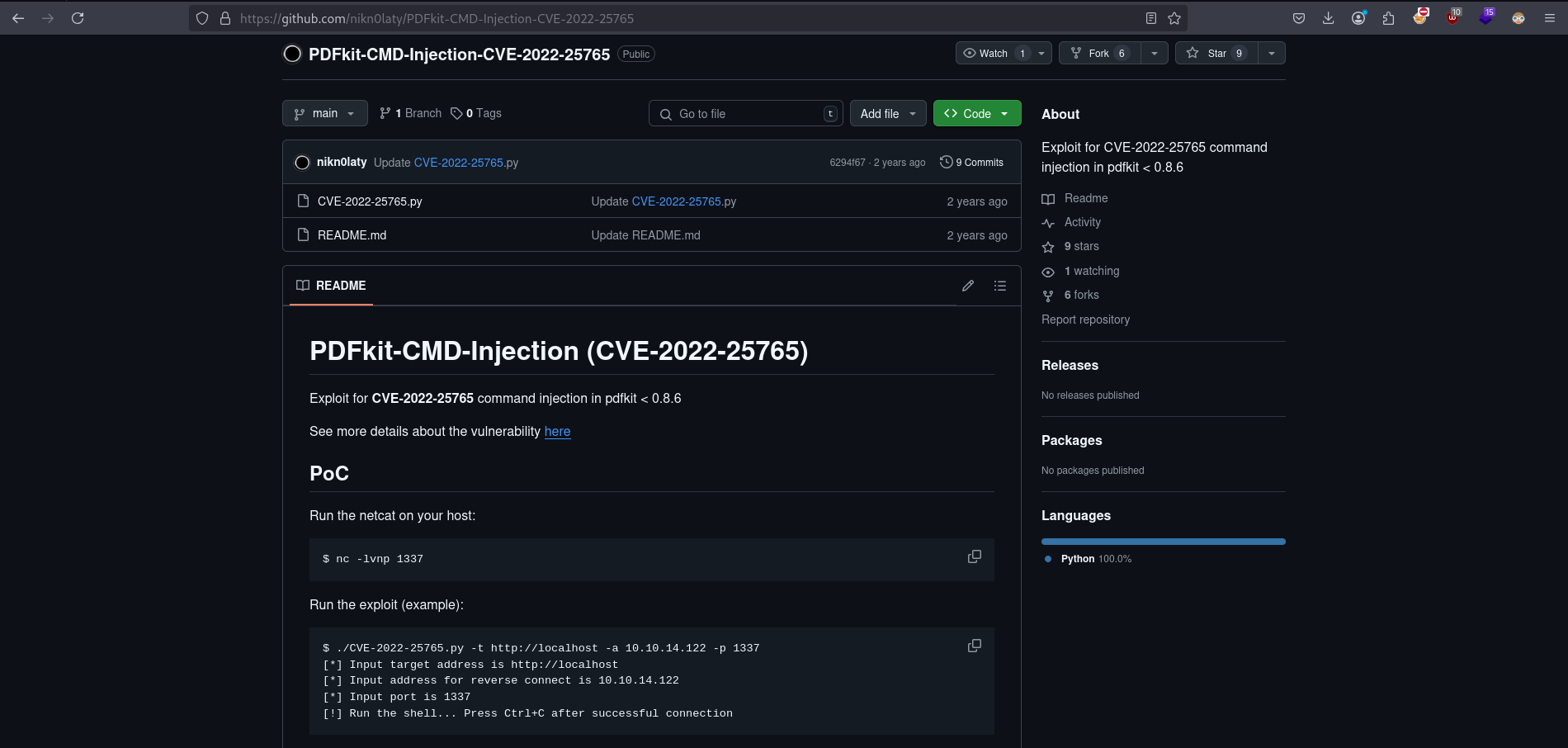Reload the GitHub page

[x=78, y=18]
